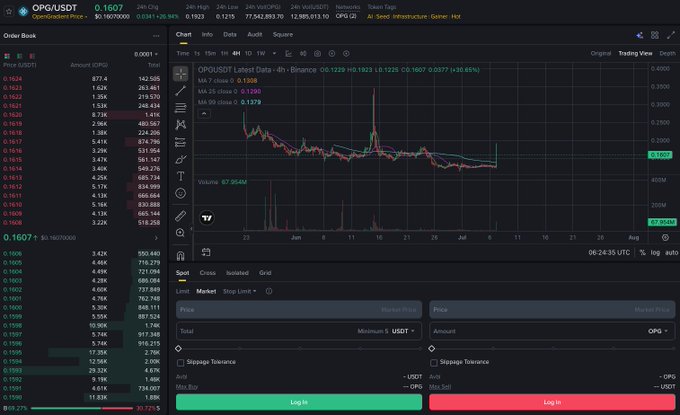Viewport: 680px width, 415px height.
Task: Click the Max Buy link
Action: pyautogui.click(x=186, y=386)
